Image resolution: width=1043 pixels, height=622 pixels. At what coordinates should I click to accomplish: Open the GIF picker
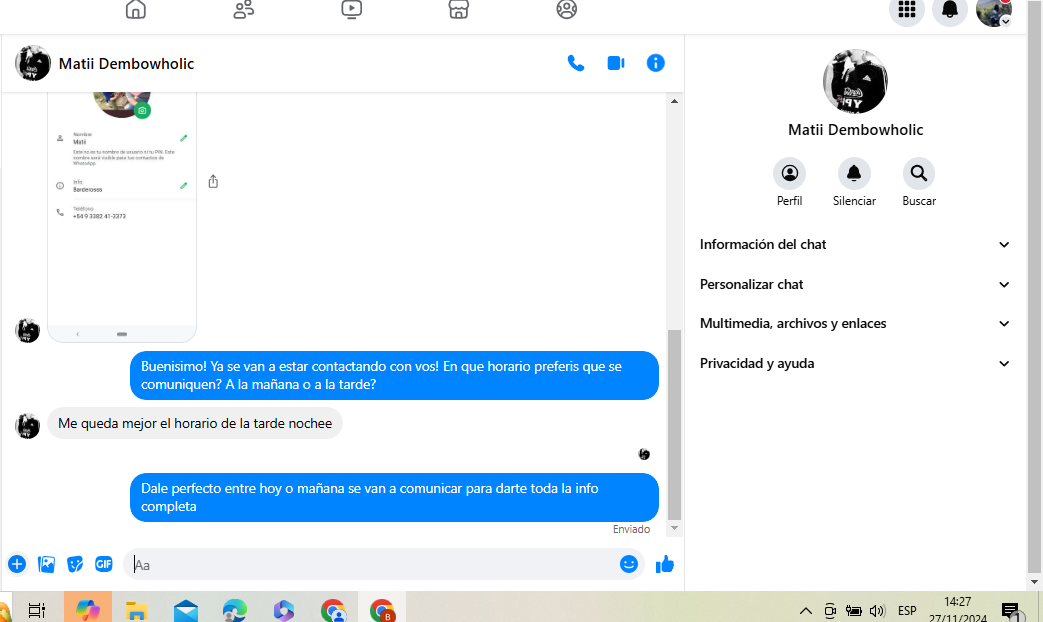coord(104,564)
